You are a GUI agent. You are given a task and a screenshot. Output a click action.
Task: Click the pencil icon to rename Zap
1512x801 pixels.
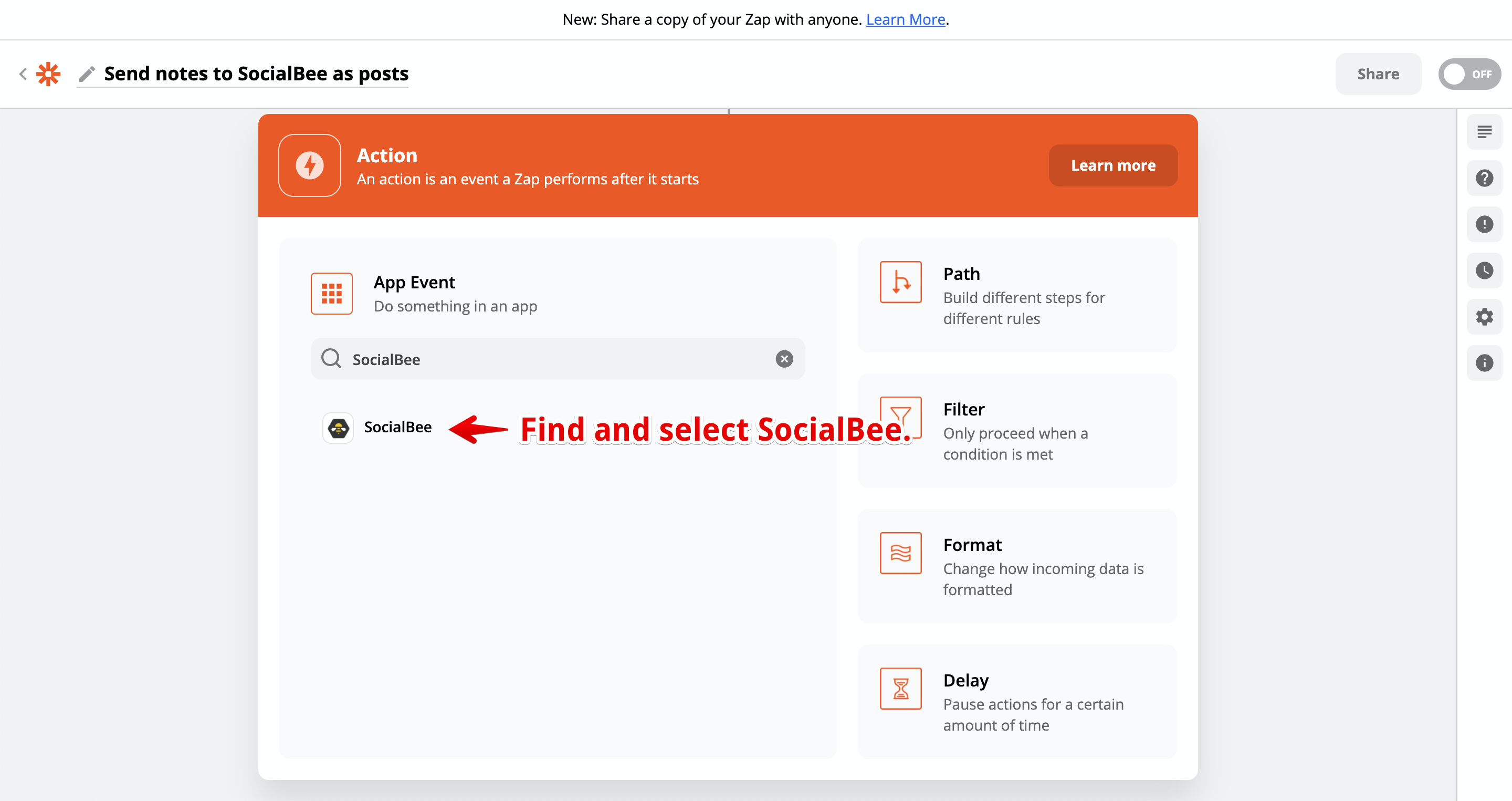pyautogui.click(x=87, y=74)
